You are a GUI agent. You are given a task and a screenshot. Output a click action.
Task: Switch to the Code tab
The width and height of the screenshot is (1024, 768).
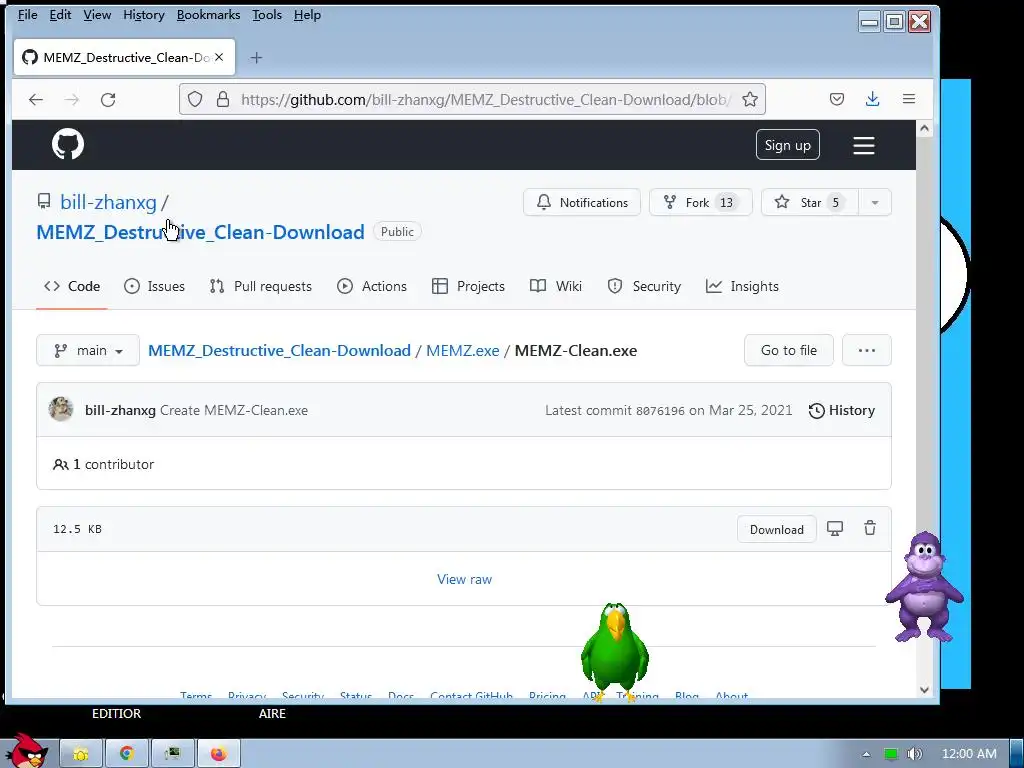click(72, 286)
